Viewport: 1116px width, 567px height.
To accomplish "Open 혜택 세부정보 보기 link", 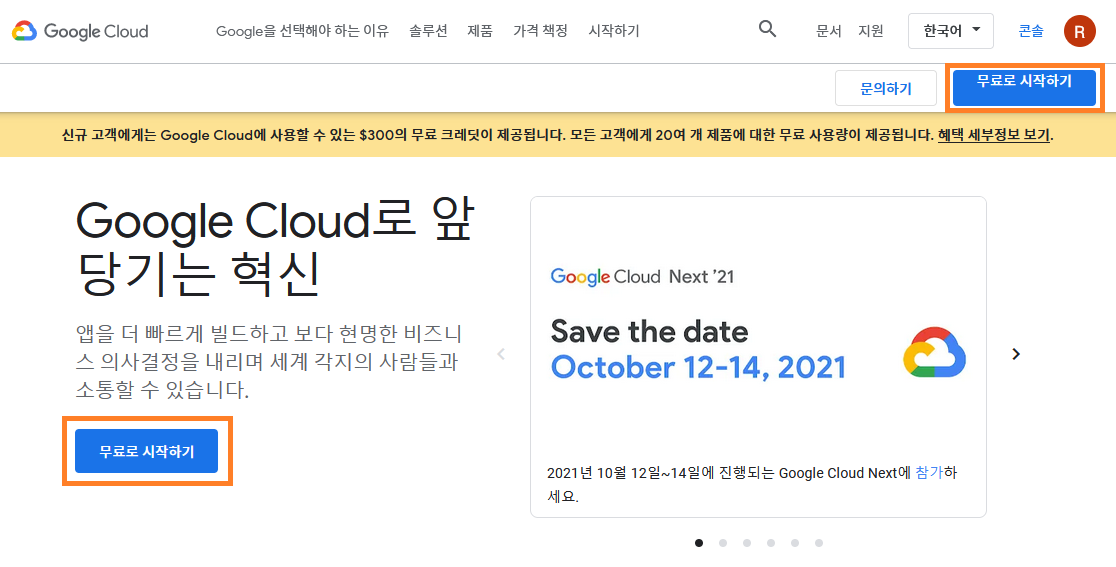I will (994, 134).
